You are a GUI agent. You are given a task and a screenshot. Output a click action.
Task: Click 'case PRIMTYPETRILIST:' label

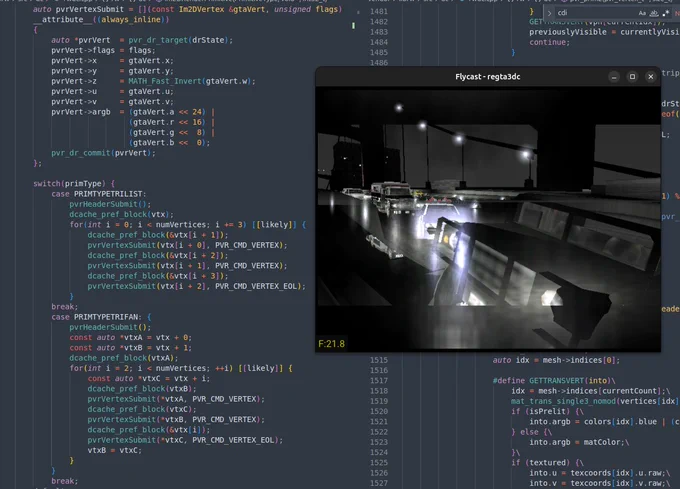(98, 194)
